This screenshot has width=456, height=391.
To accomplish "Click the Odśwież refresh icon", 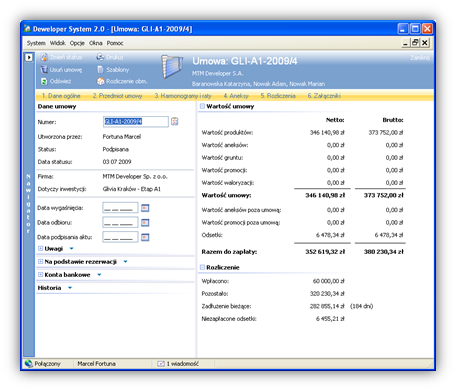I will (44, 81).
